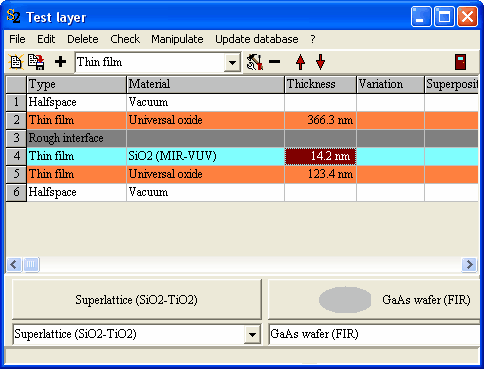Select row header number 6

[x=16, y=192]
